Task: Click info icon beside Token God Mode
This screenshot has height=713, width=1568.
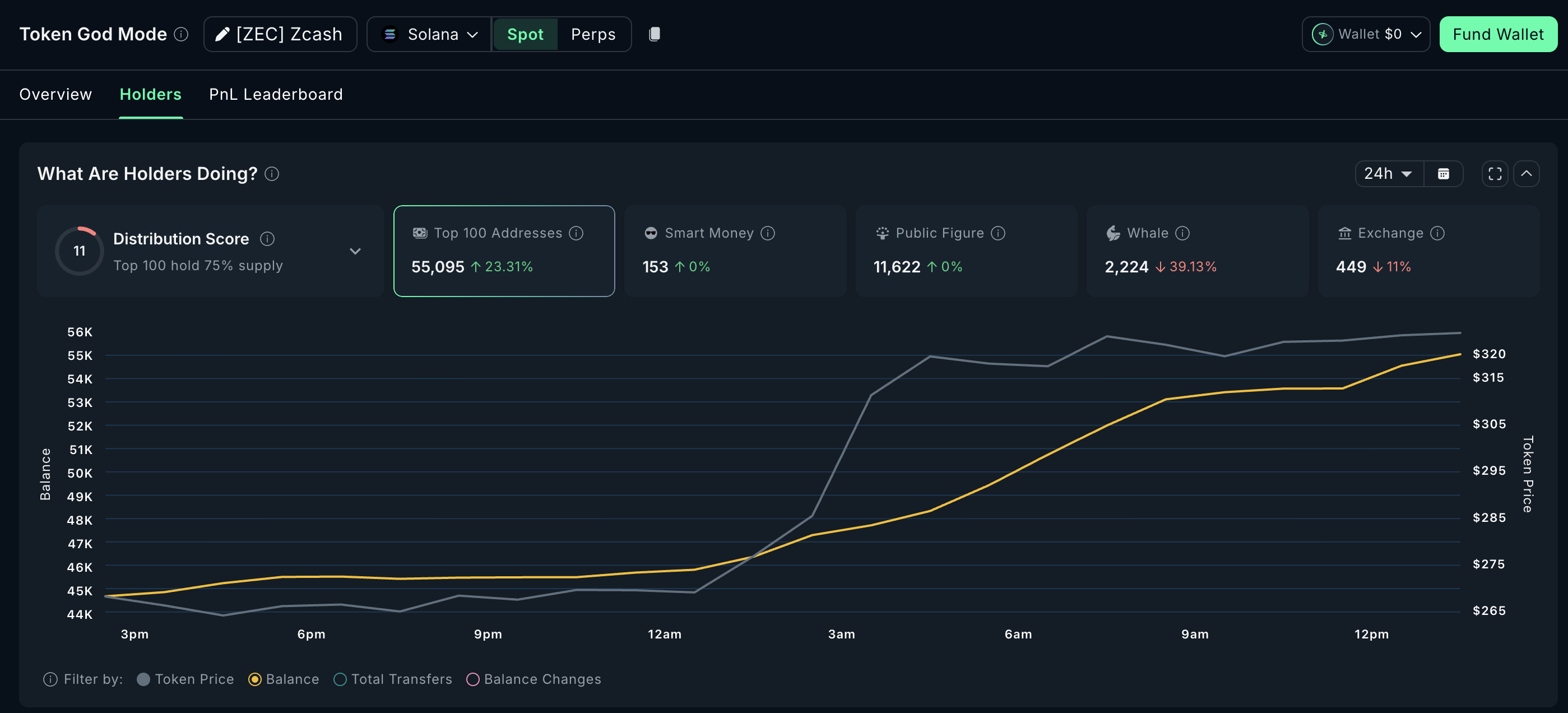Action: [x=181, y=34]
